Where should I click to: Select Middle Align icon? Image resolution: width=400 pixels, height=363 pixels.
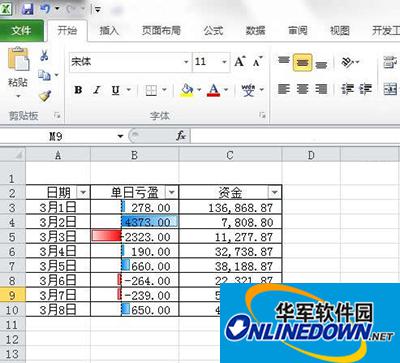[x=302, y=62]
